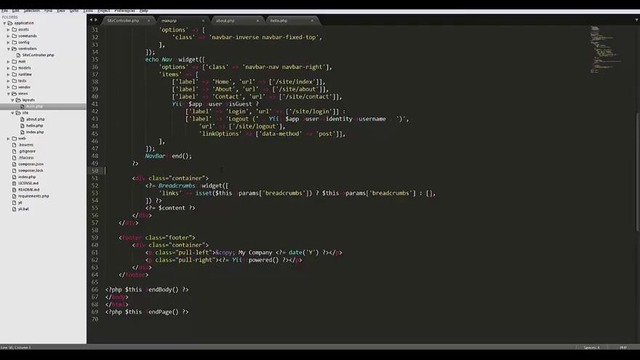Click the PHP syntax selector in status bar
Image resolution: width=640 pixels, height=360 pixels.
623,348
